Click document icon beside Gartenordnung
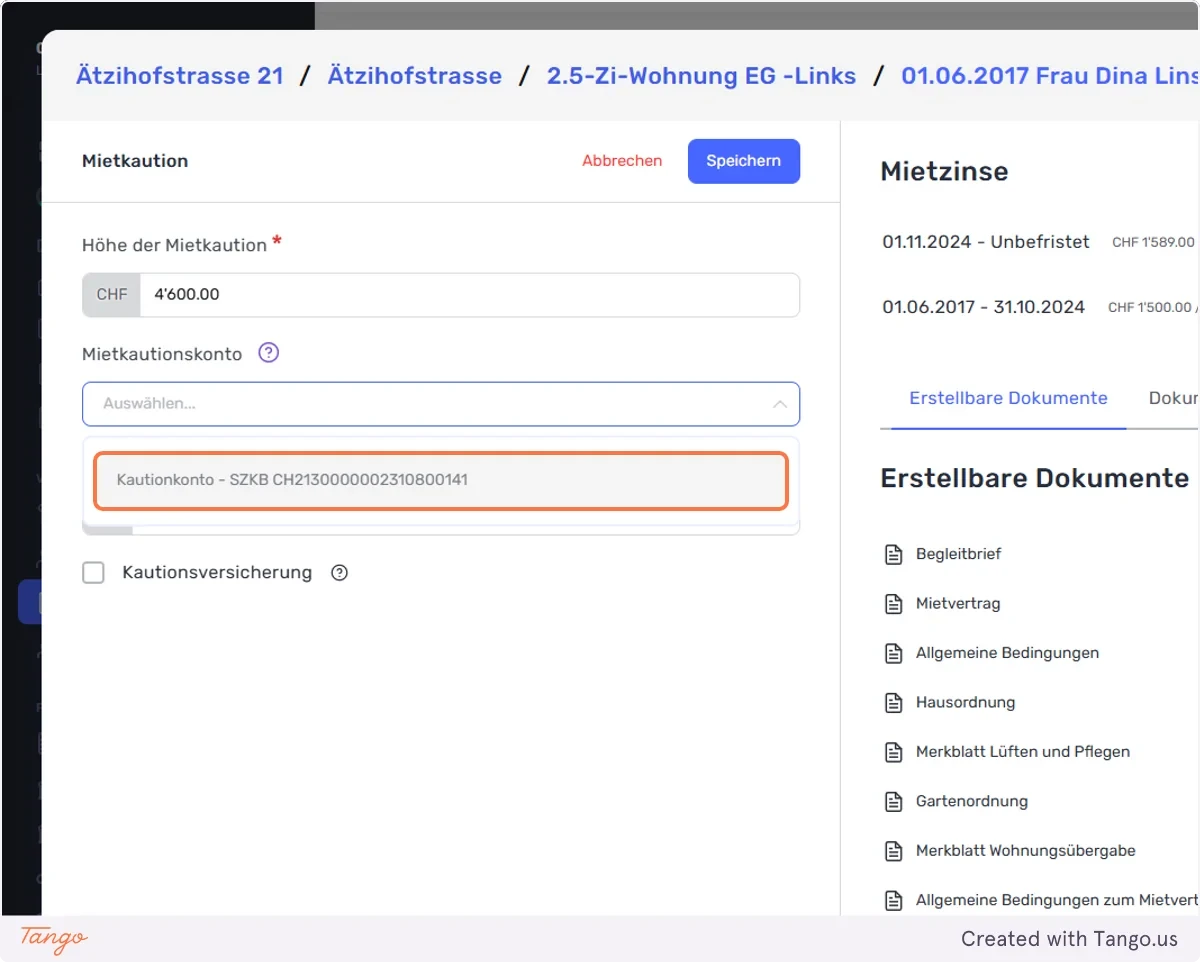The image size is (1200, 962). click(893, 802)
